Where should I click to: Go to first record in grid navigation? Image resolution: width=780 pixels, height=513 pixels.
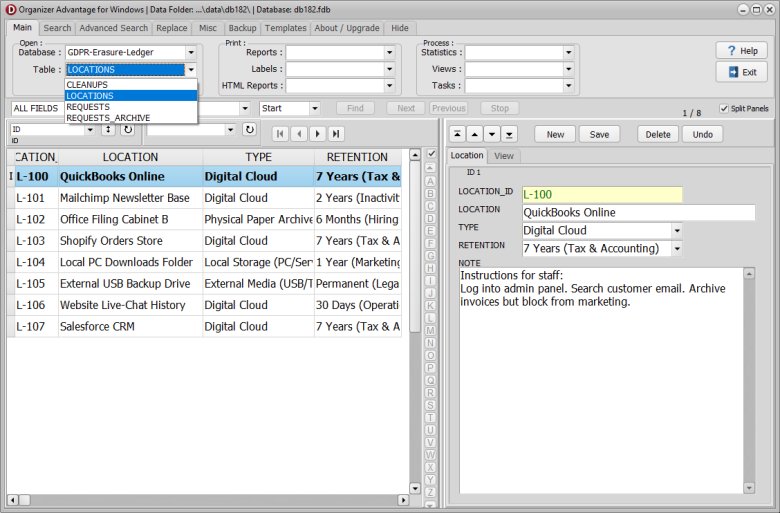(280, 134)
